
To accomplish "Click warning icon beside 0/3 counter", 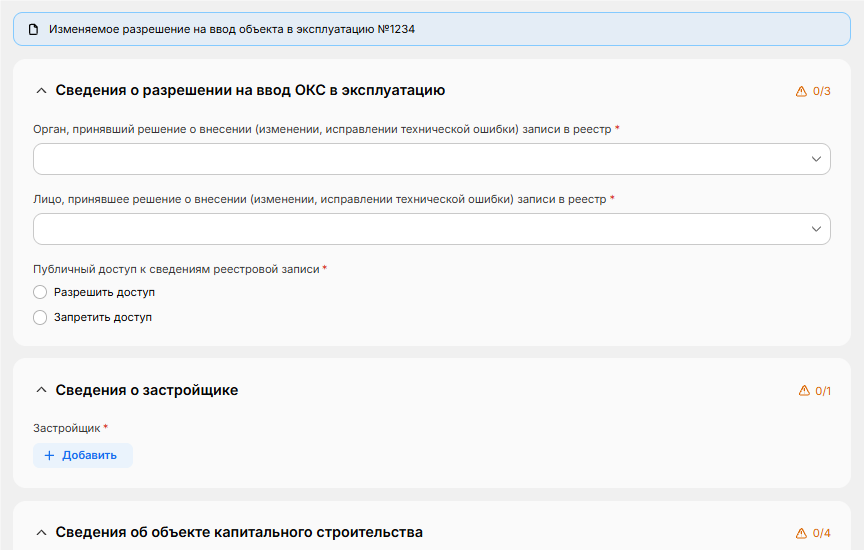I will (801, 91).
